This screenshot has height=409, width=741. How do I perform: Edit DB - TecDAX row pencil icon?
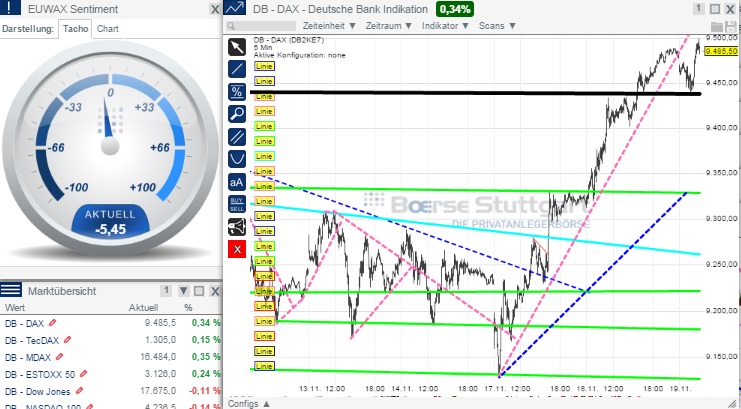tap(68, 339)
